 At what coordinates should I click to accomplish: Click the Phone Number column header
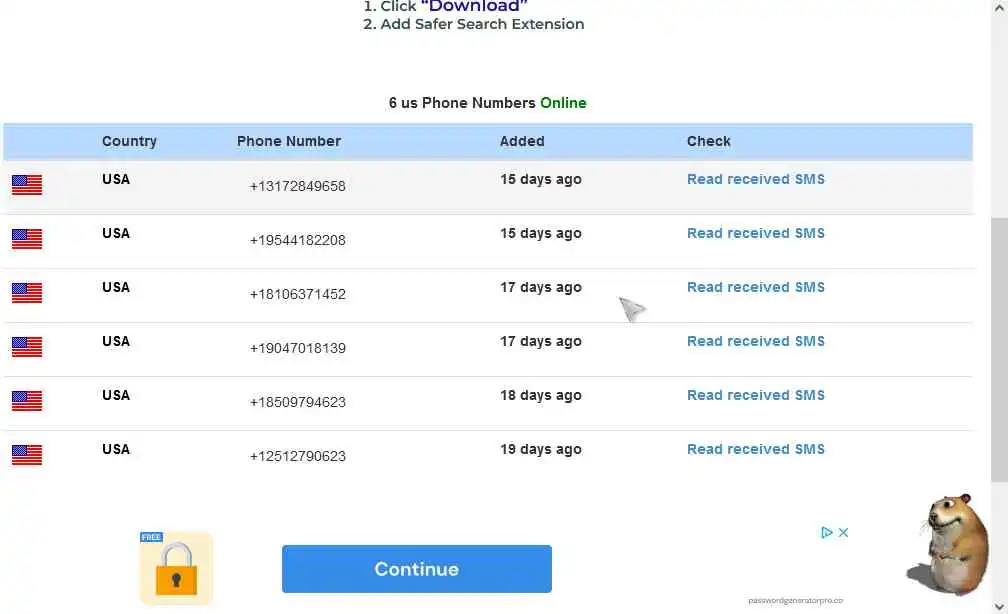pos(289,142)
